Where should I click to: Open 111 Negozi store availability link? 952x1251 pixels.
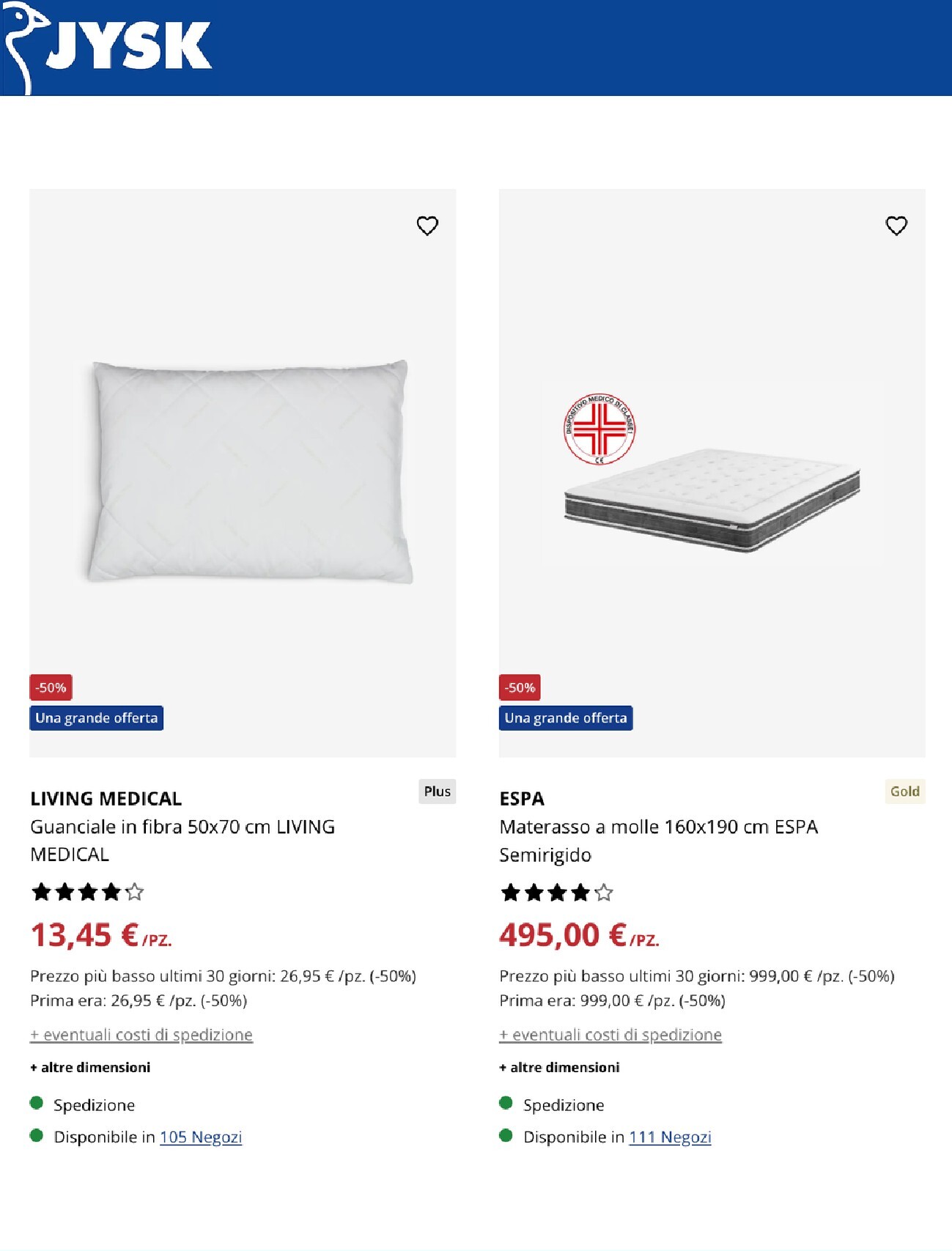point(670,1137)
